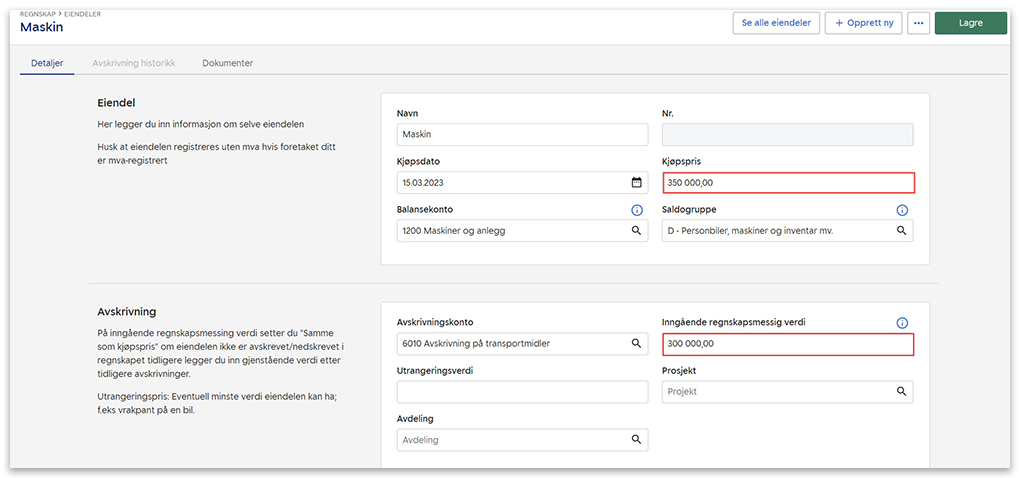Click into the Kjøpspris input field
The width and height of the screenshot is (1020, 478).
(x=787, y=183)
